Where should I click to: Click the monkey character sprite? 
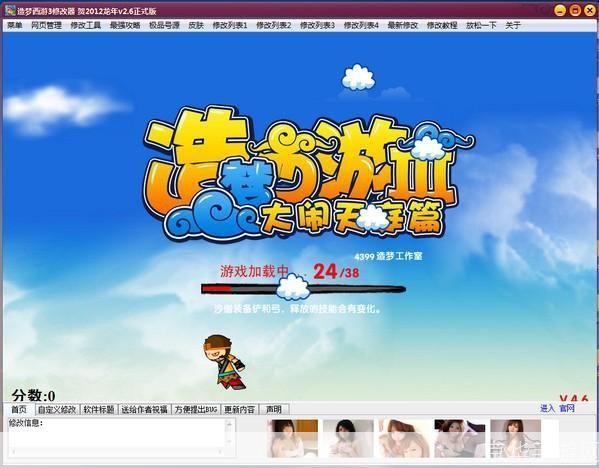(224, 363)
